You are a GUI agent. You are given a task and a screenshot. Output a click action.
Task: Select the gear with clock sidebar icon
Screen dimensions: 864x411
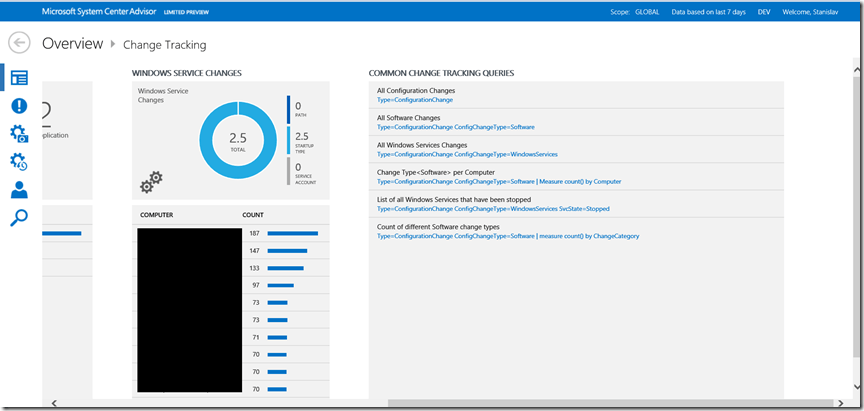pyautogui.click(x=18, y=162)
